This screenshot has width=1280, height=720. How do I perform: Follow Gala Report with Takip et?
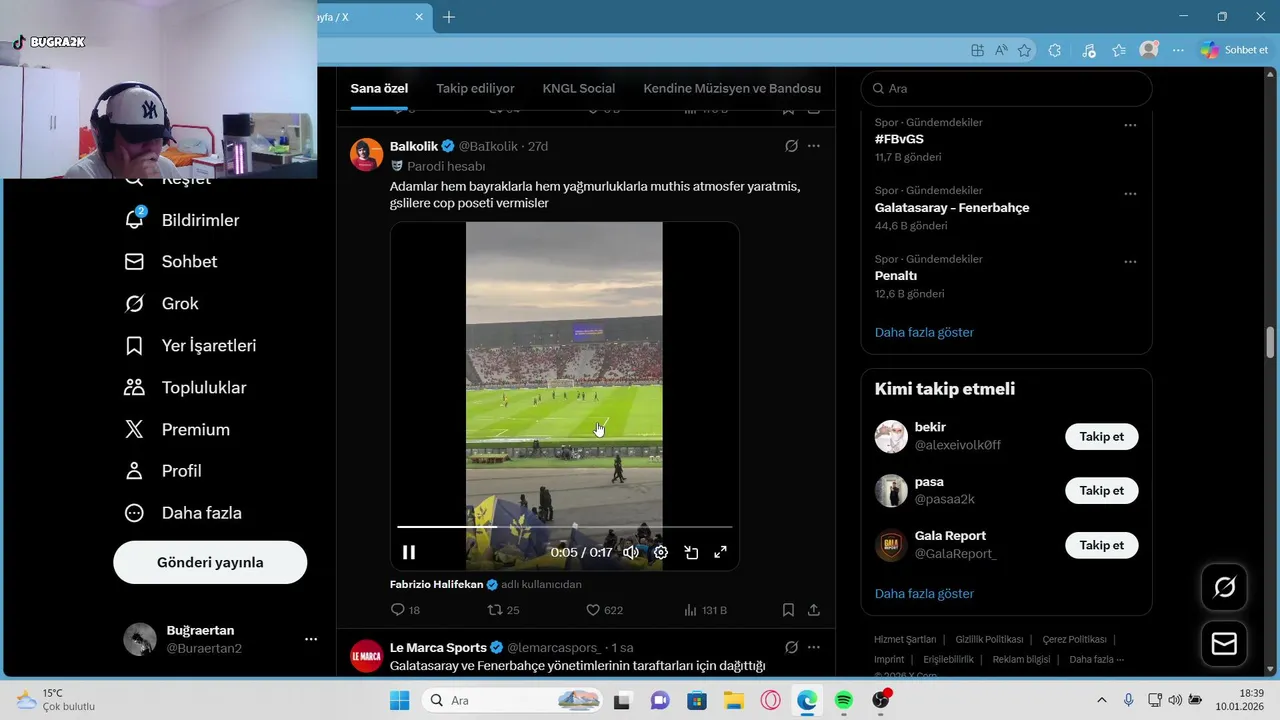(x=1102, y=545)
